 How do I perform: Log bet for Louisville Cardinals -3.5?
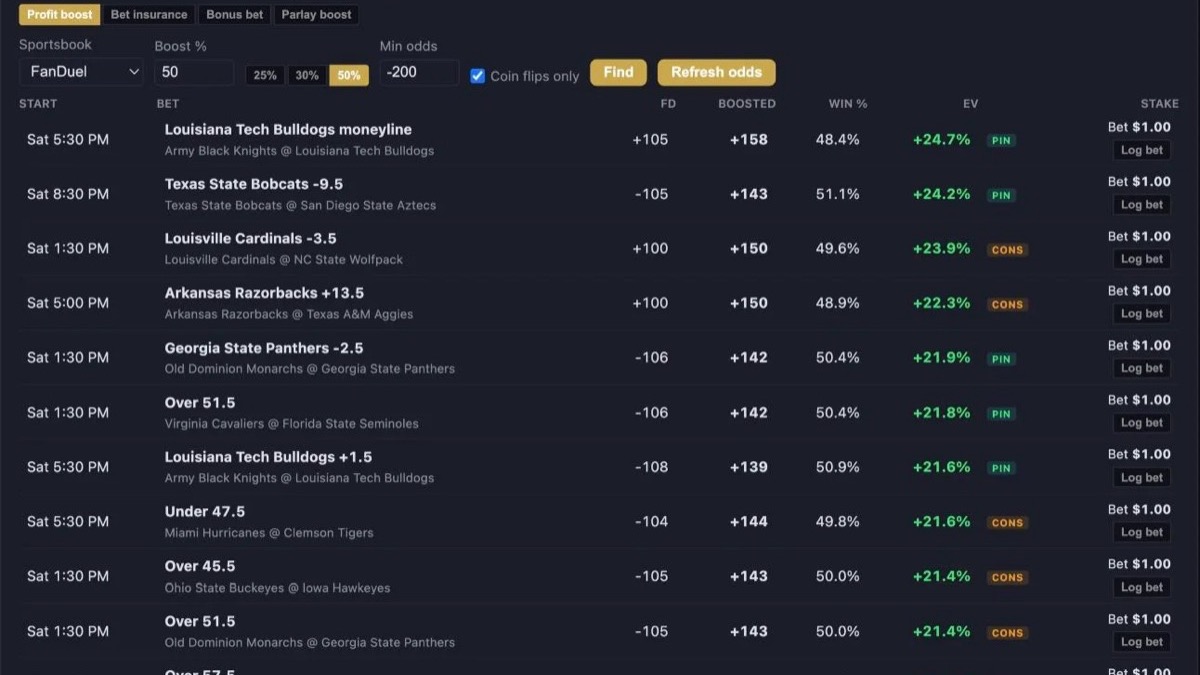[x=1141, y=259]
